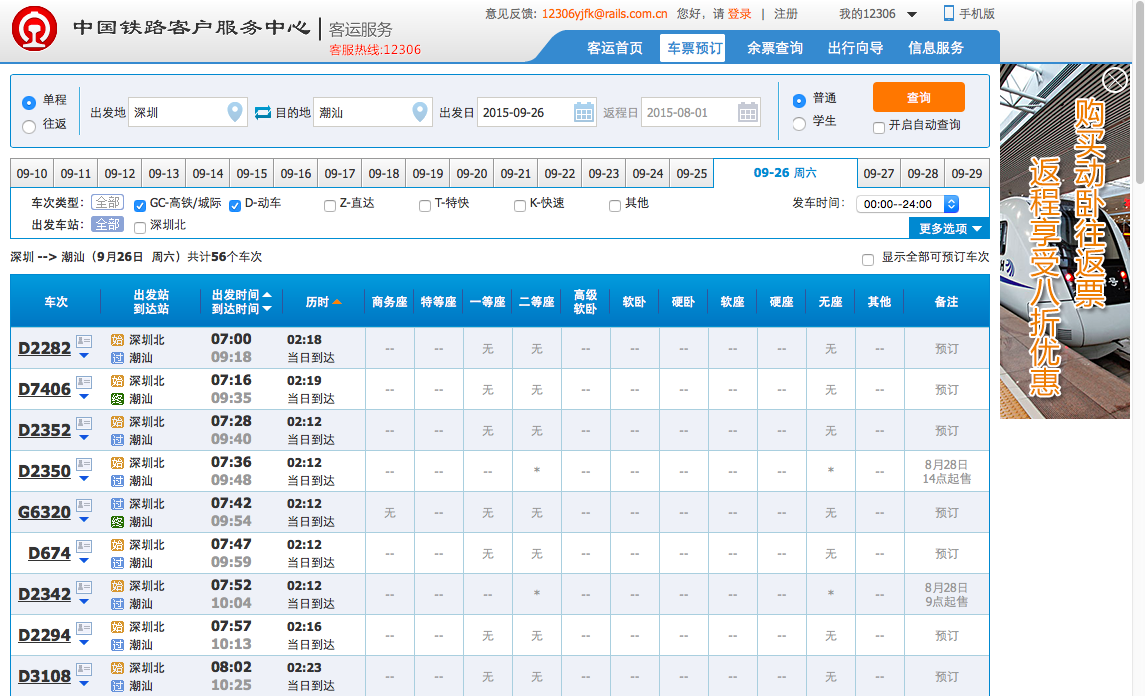The image size is (1145, 696).
Task: Expand stop details arrow under D2282
Action: 84,356
